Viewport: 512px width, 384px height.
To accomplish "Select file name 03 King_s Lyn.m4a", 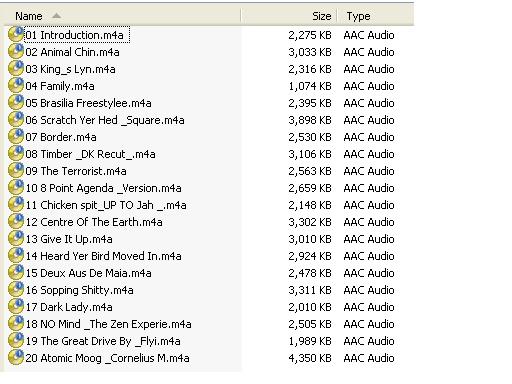I will 70,69.
